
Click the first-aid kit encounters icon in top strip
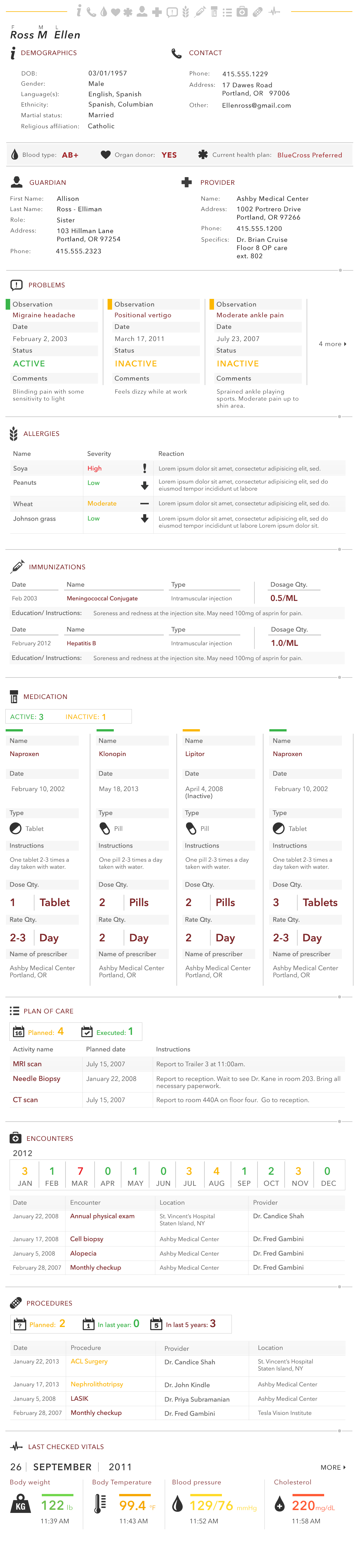coord(242,12)
